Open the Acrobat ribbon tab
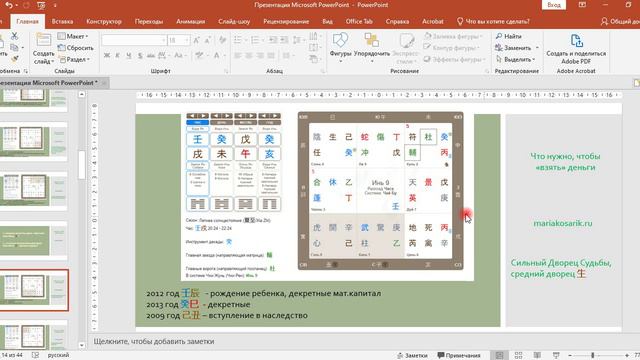 (x=433, y=21)
